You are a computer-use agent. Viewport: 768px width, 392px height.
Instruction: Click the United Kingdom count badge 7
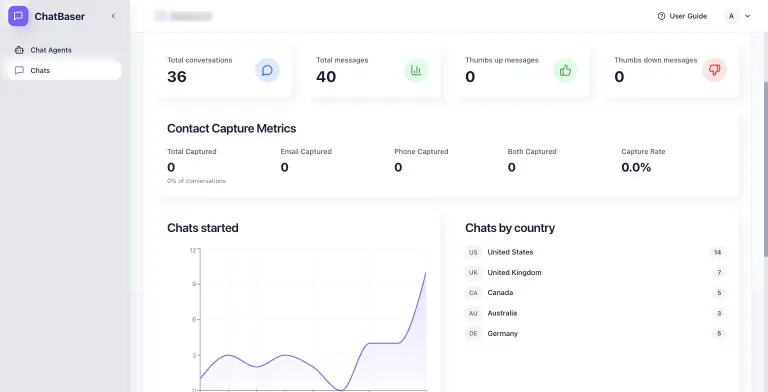(x=719, y=272)
